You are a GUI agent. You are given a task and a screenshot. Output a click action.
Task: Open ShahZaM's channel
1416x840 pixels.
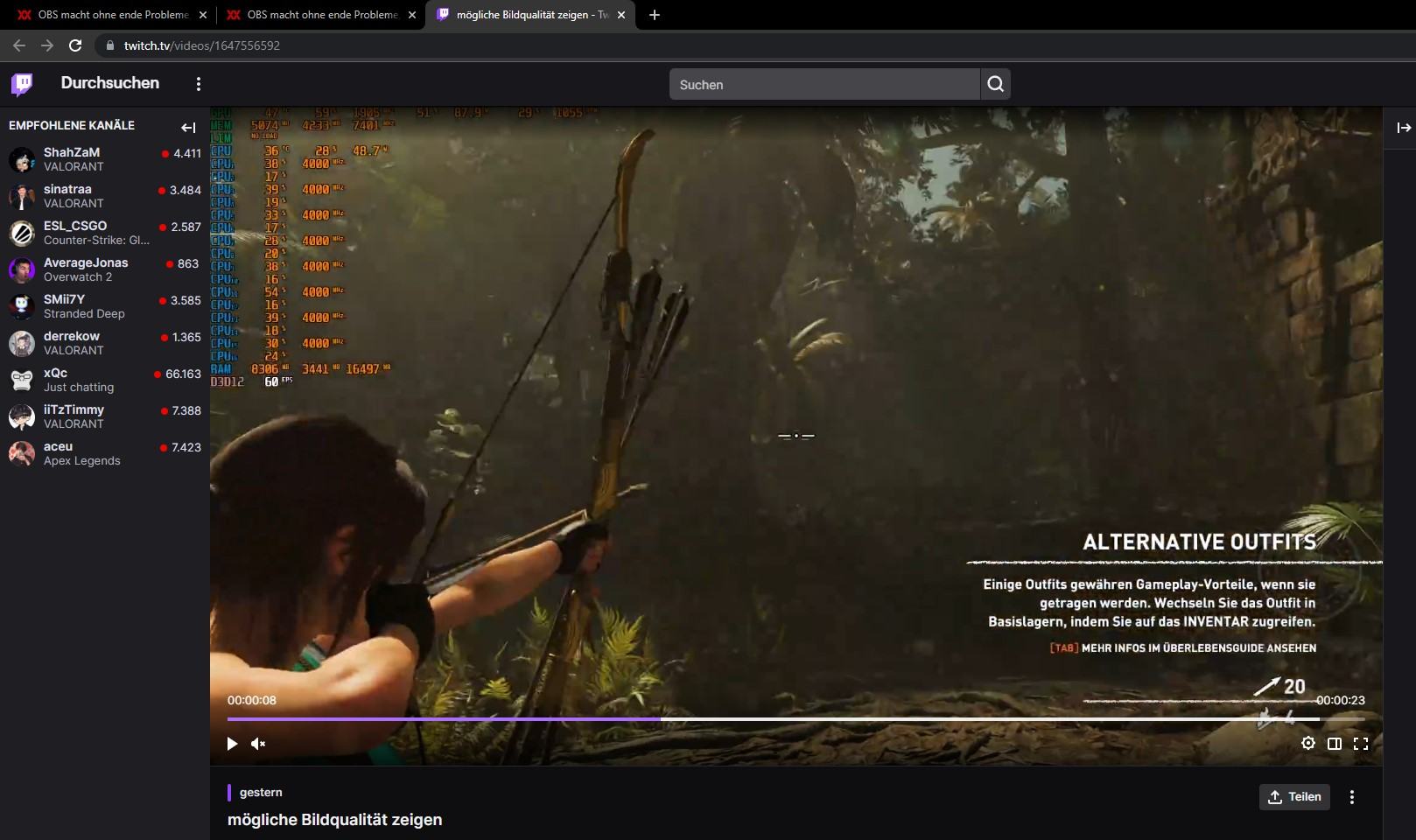click(x=105, y=159)
